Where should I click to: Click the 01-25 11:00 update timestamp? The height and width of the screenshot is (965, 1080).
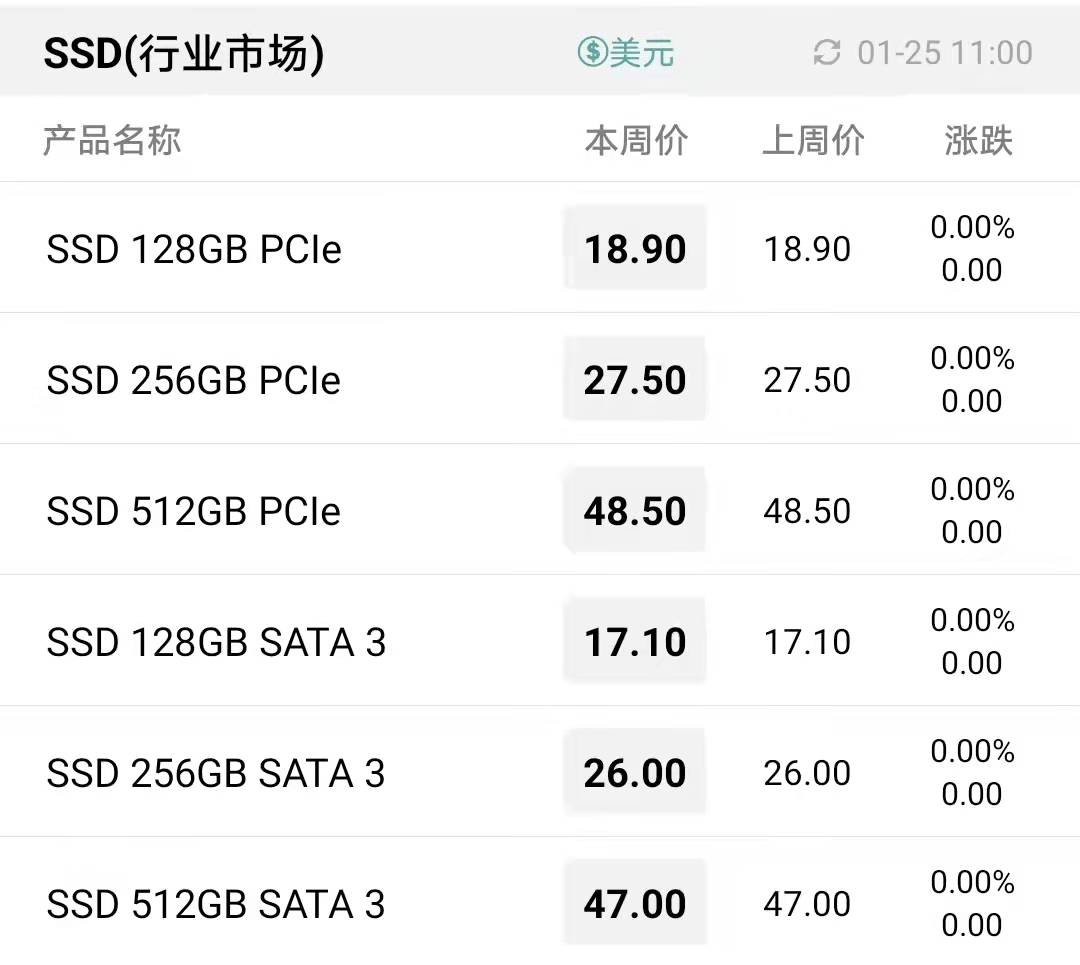(945, 53)
